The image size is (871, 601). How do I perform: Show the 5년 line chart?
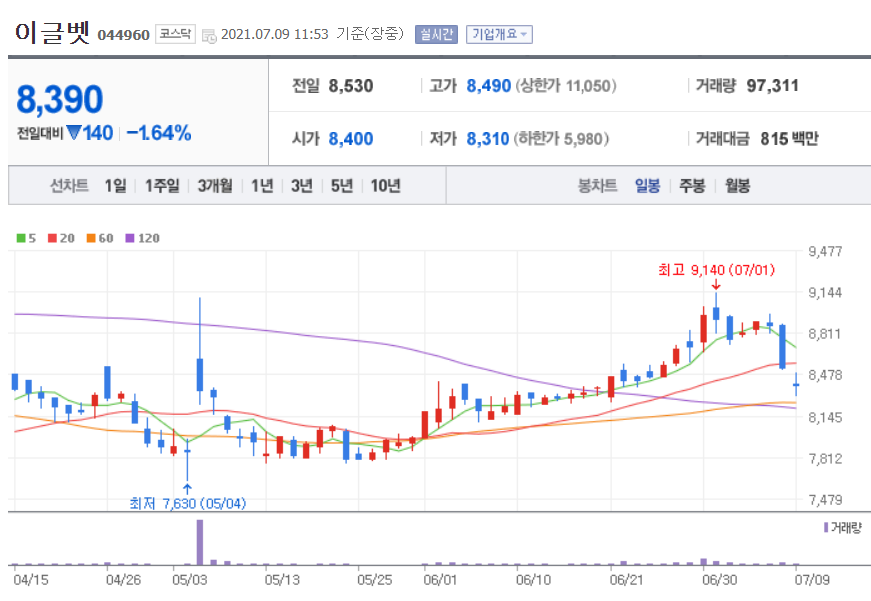[342, 186]
